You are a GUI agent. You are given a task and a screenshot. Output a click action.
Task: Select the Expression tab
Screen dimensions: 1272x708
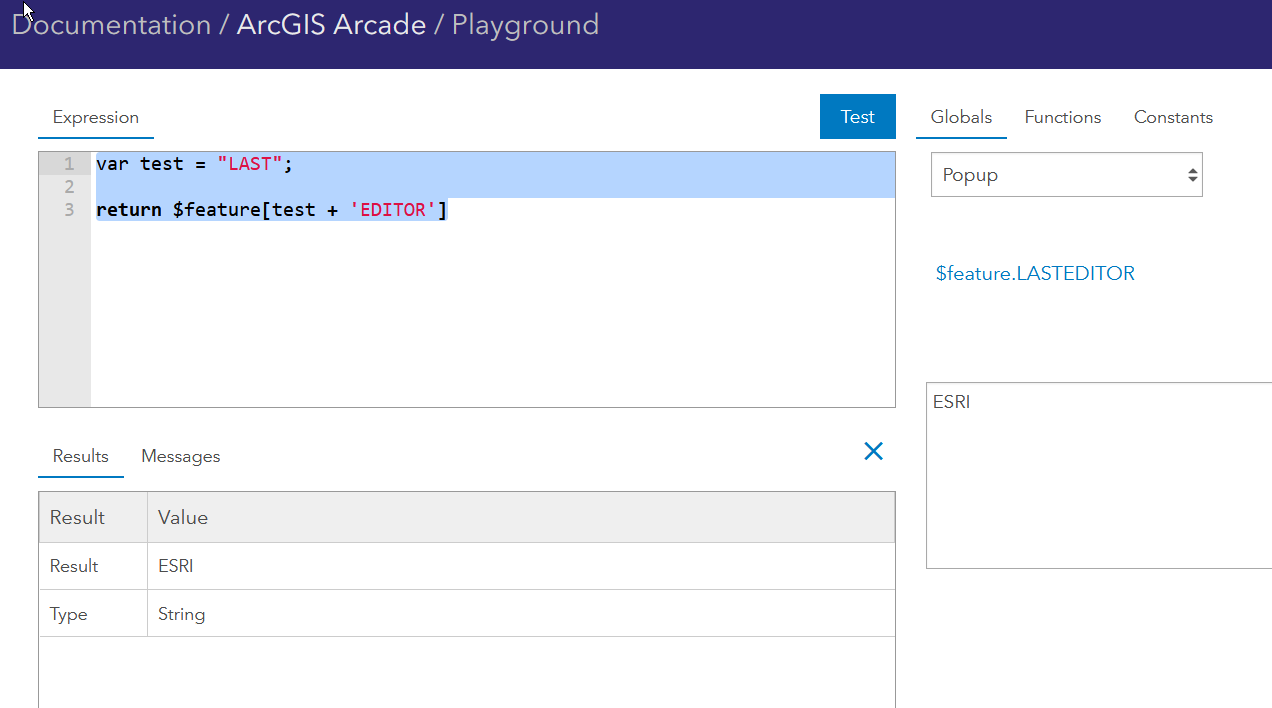click(x=96, y=117)
